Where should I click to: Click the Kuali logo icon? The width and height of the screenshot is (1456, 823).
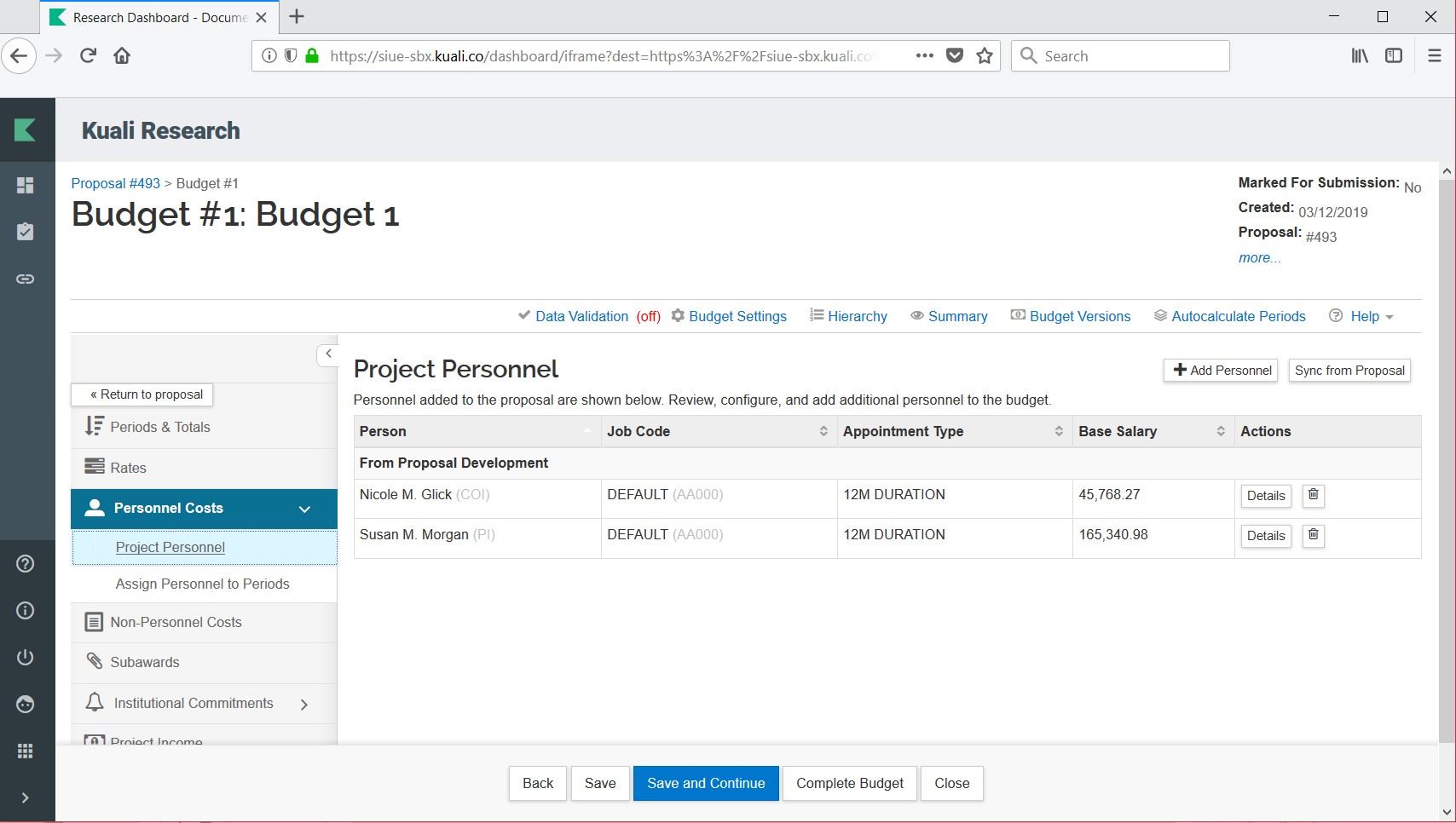pos(26,130)
